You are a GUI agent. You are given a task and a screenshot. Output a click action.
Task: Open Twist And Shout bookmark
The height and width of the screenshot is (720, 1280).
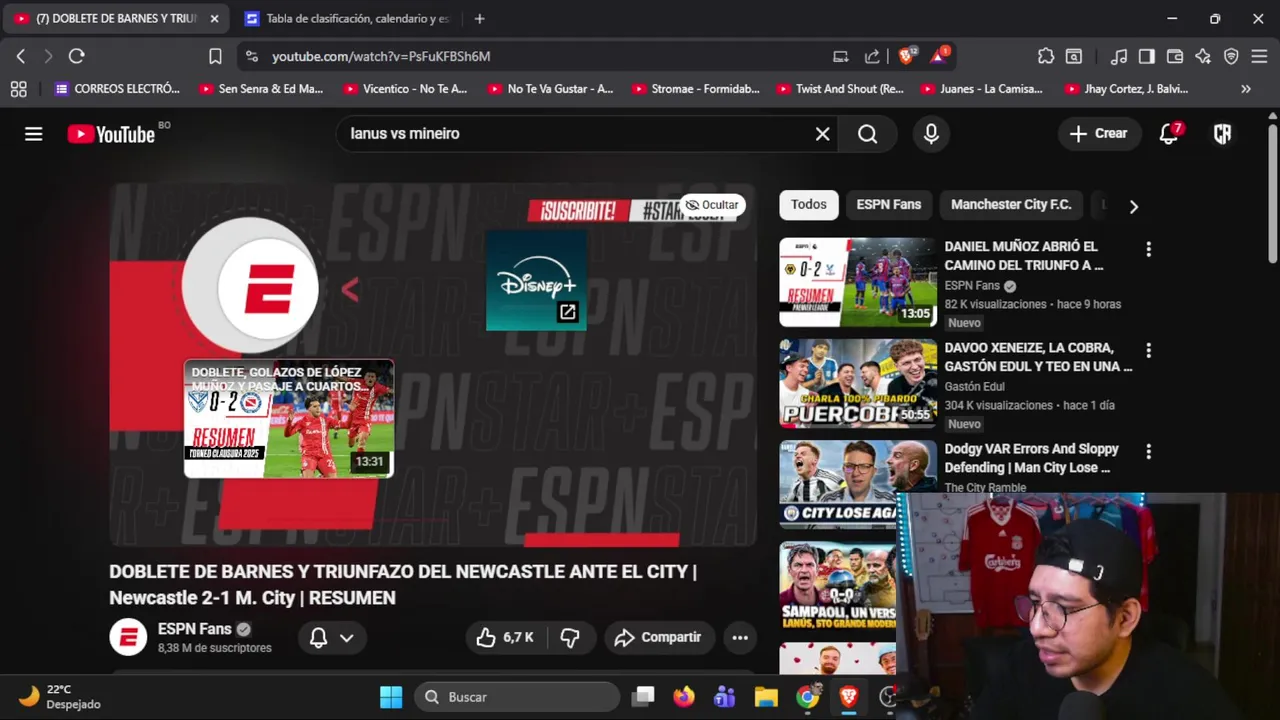[839, 89]
